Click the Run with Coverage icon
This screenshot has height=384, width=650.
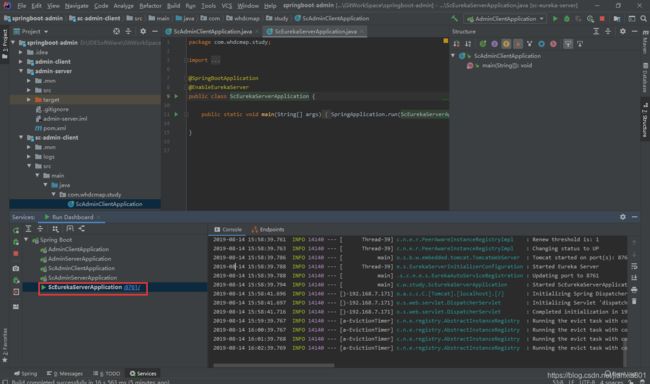point(578,19)
